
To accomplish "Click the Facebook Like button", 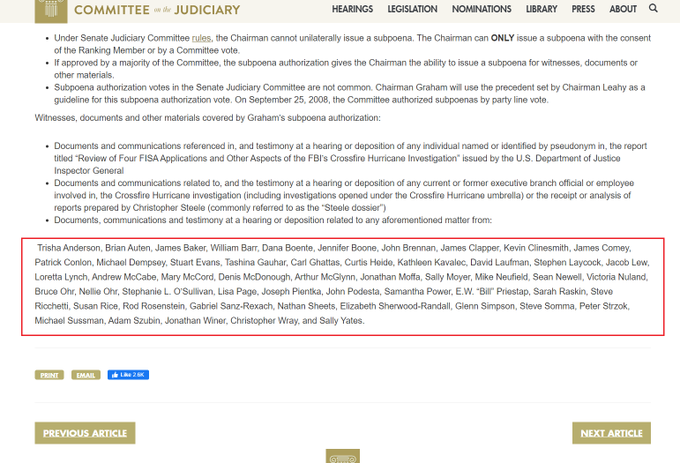I will pyautogui.click(x=128, y=375).
